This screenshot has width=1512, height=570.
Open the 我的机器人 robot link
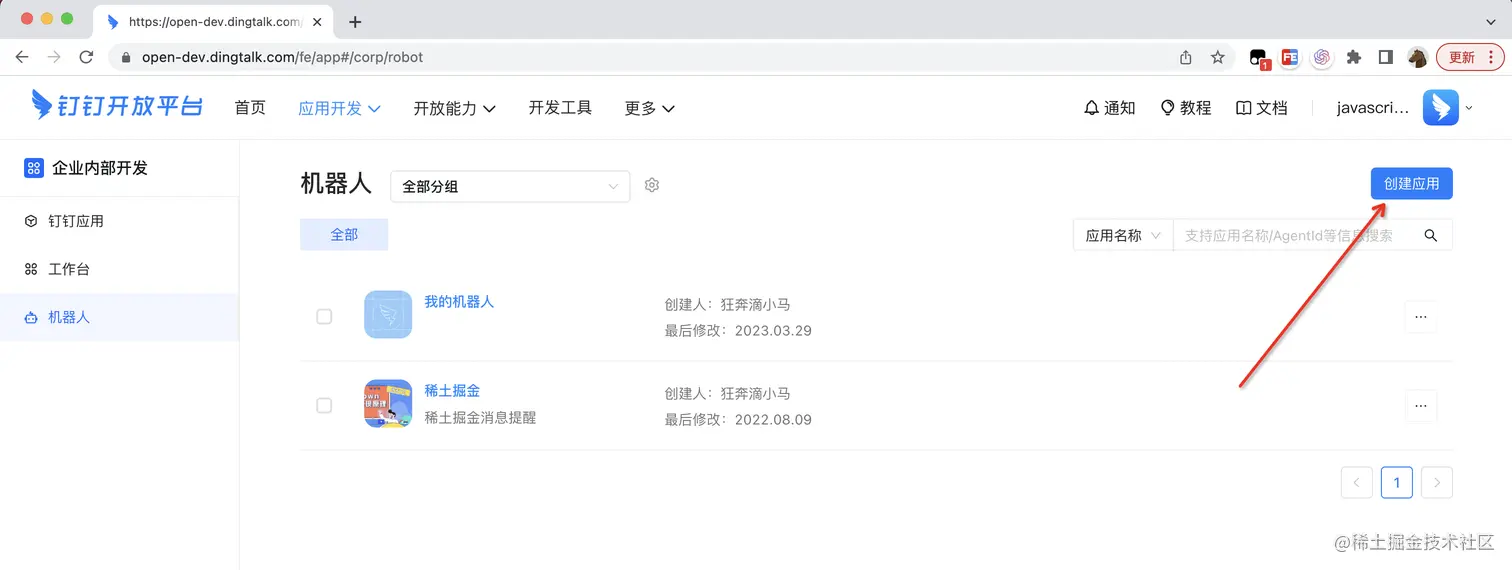click(459, 301)
